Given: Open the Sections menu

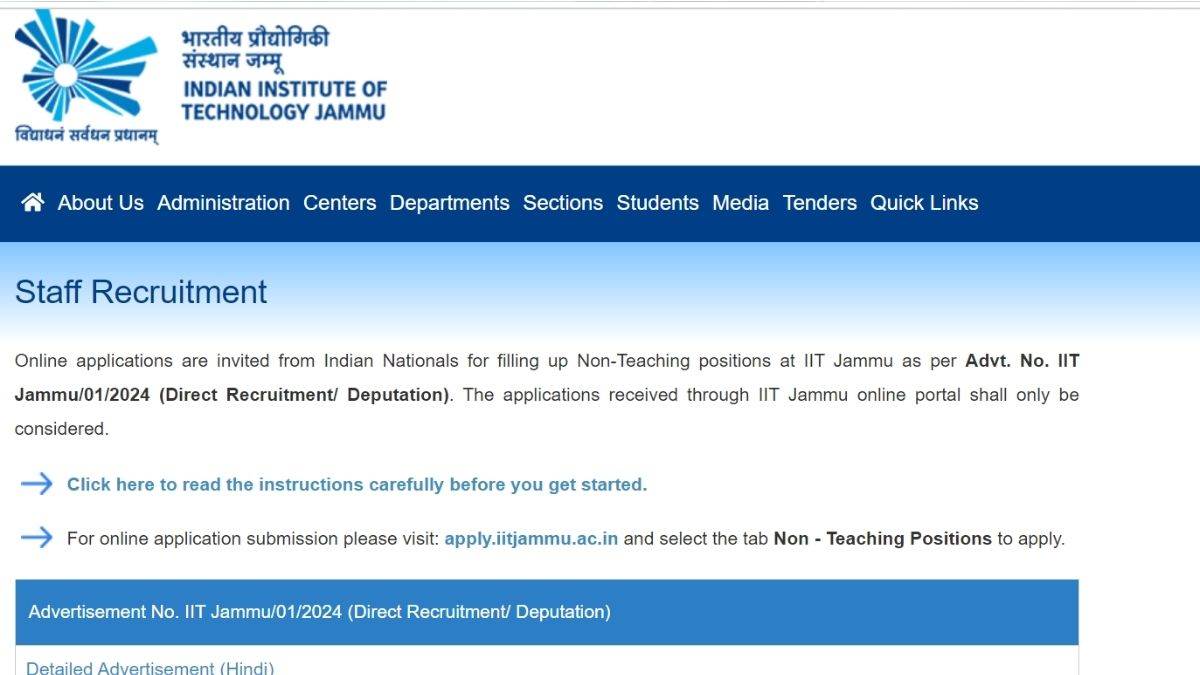Looking at the screenshot, I should coord(563,203).
